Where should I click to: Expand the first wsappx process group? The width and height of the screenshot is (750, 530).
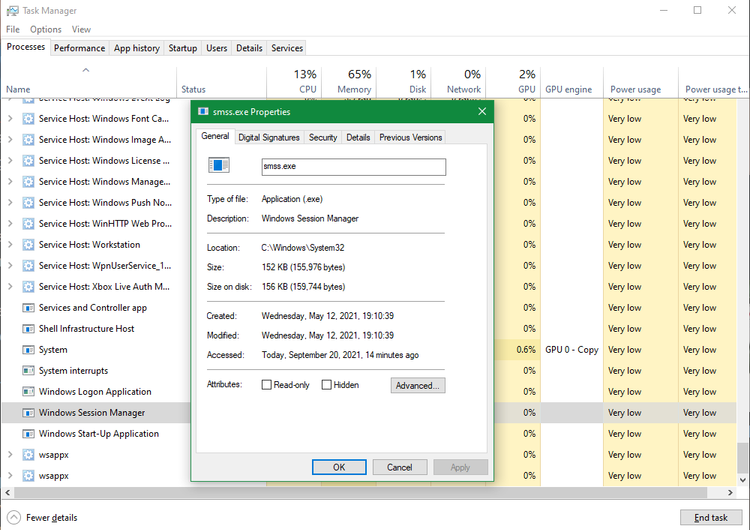[10, 455]
